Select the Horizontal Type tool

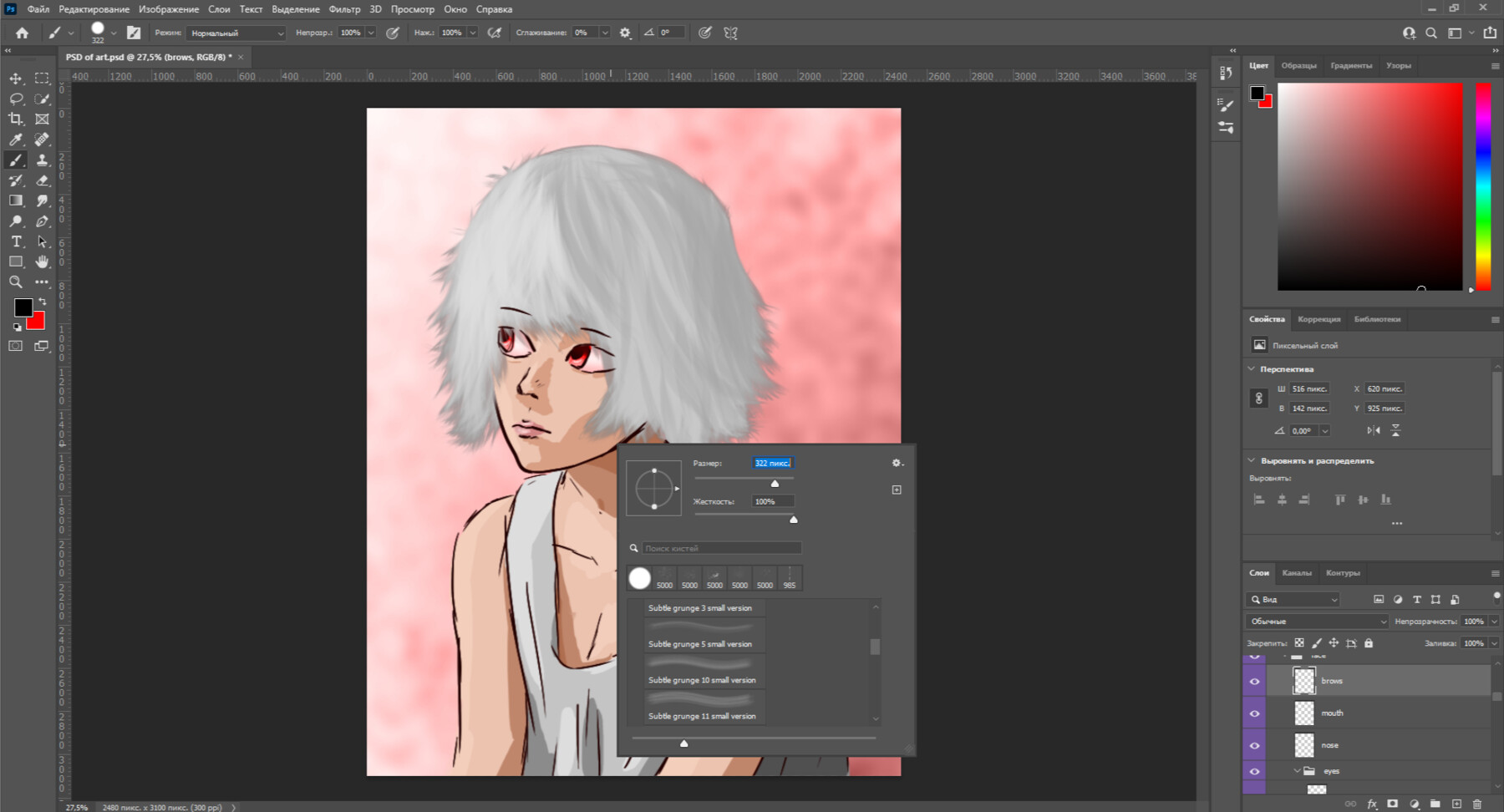coord(16,241)
